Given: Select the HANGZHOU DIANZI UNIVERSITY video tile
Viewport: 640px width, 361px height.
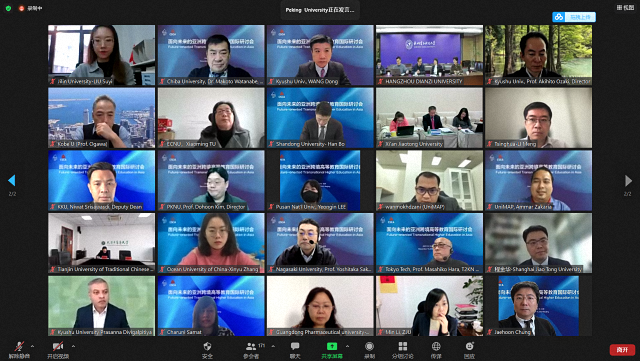Looking at the screenshot, I should 429,55.
